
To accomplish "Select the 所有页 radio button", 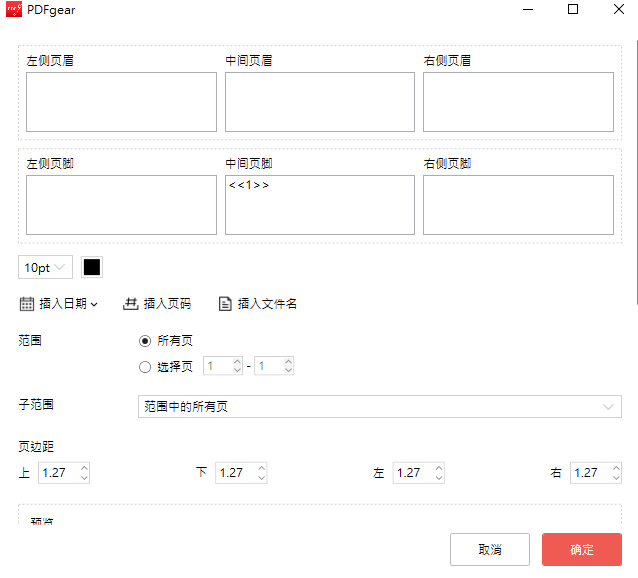I will 145,341.
